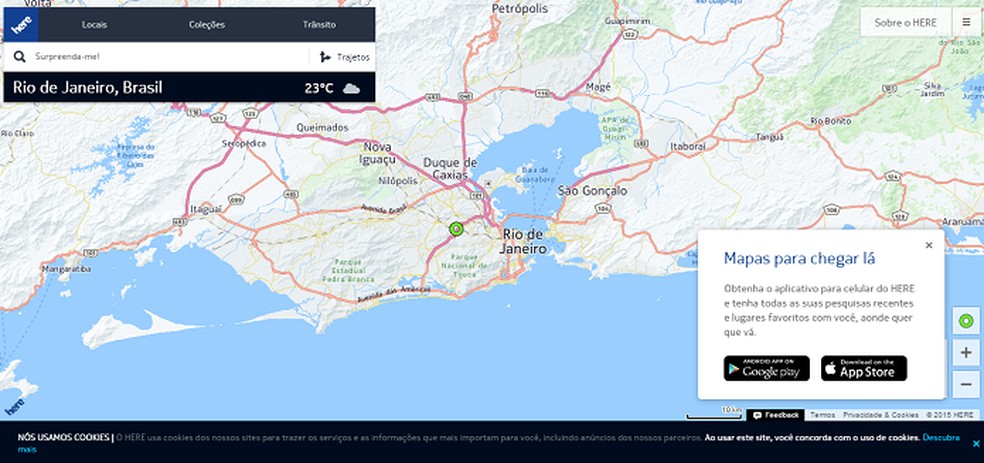The image size is (984, 463).
Task: Open the Trajetos directions button
Action: 344,57
